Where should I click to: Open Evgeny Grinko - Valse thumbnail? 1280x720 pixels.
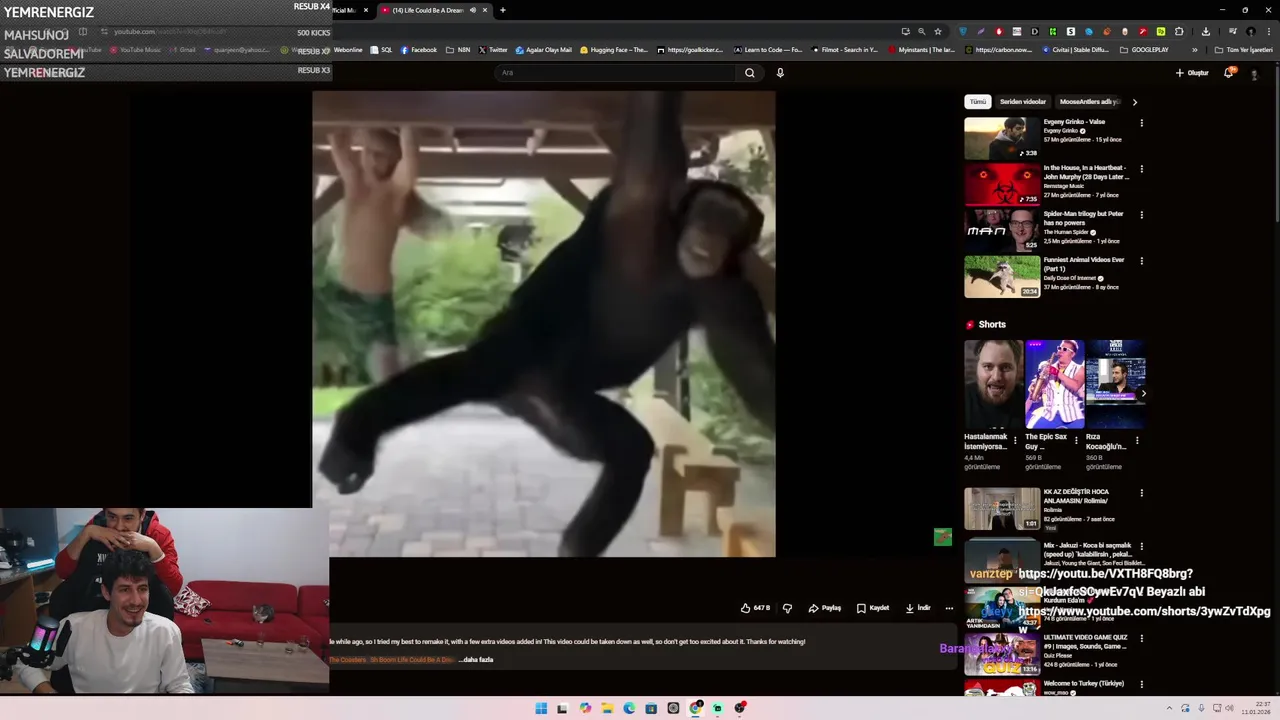click(1002, 139)
